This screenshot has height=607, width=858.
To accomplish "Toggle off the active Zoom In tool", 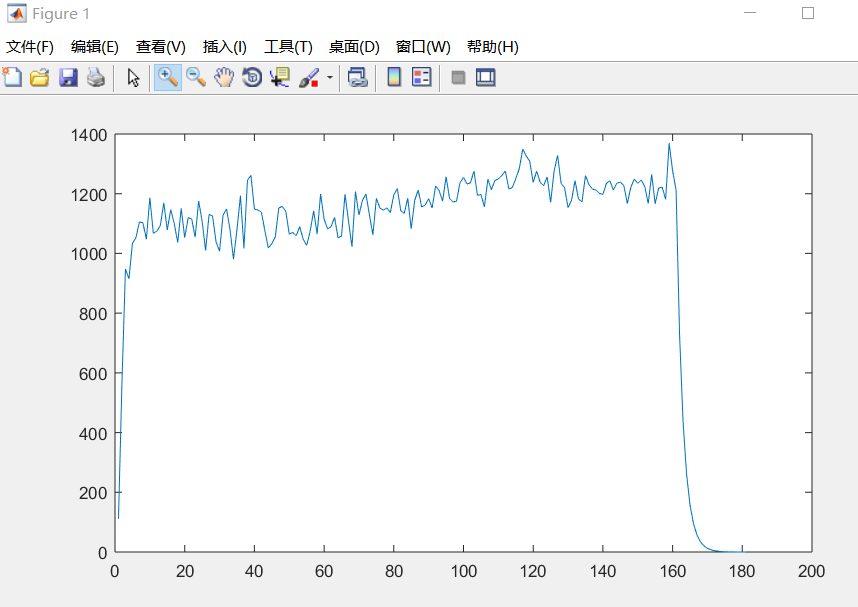I will click(168, 78).
